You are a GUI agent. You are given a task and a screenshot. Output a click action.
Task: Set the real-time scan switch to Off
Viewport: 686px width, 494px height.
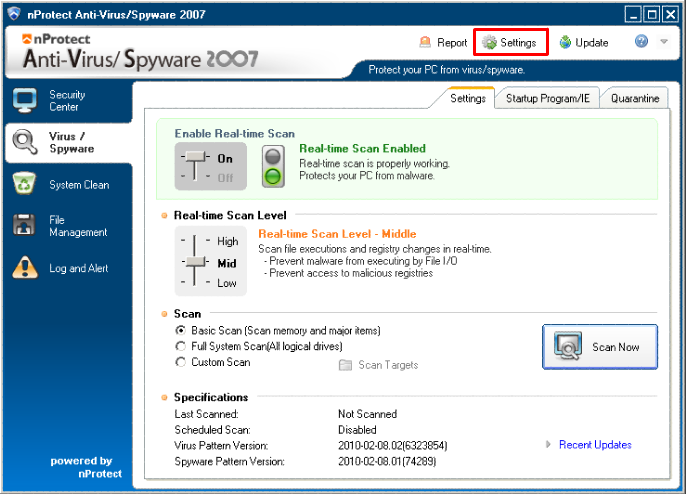tap(225, 178)
